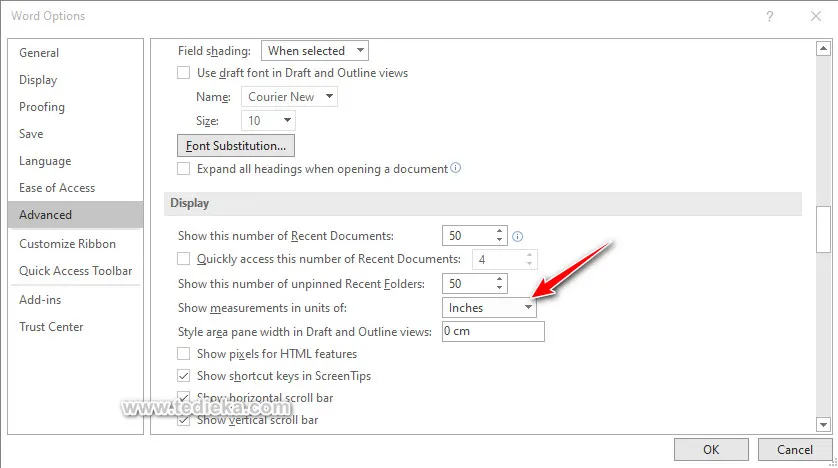This screenshot has height=468, width=838.
Task: Click the Style area pane width field
Action: [x=492, y=331]
